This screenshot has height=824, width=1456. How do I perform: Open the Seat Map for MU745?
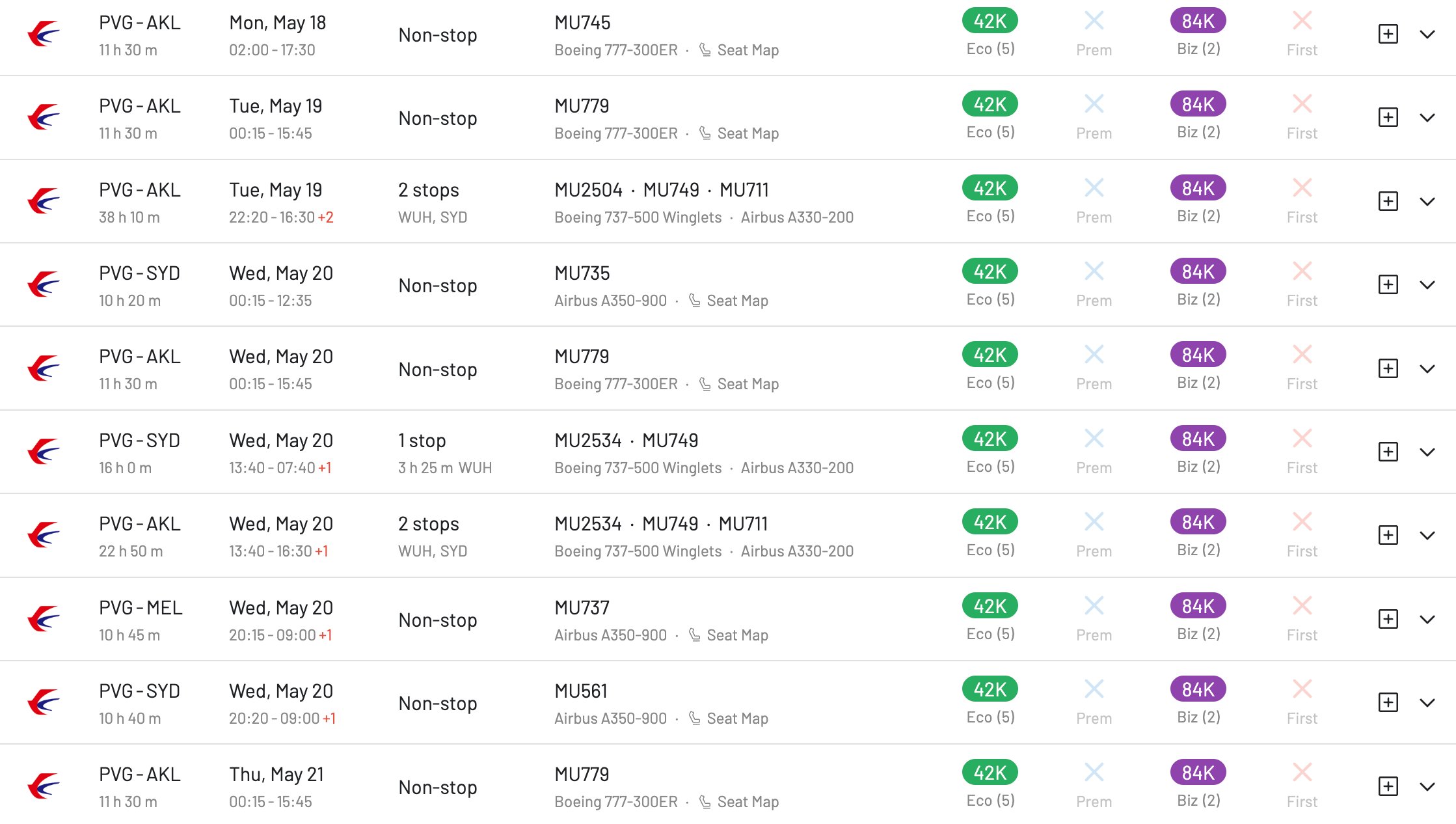(747, 49)
